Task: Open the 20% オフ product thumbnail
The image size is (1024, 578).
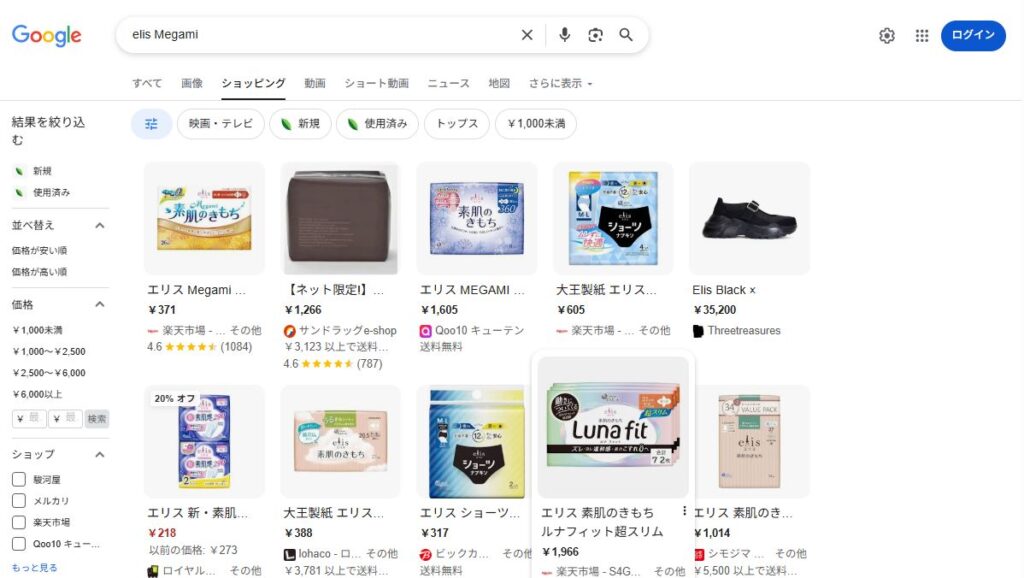Action: click(204, 442)
